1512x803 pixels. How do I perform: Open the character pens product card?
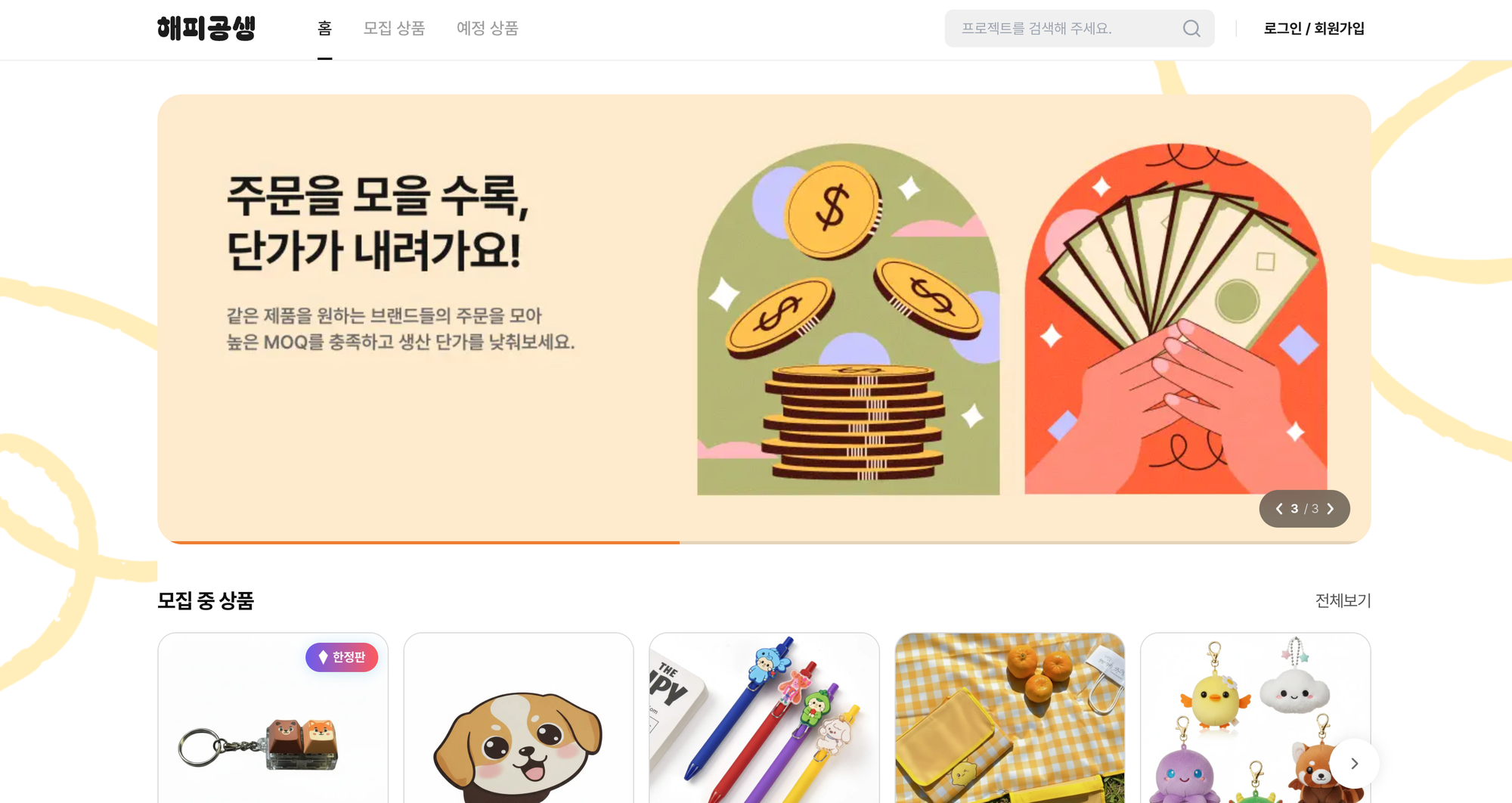point(764,718)
